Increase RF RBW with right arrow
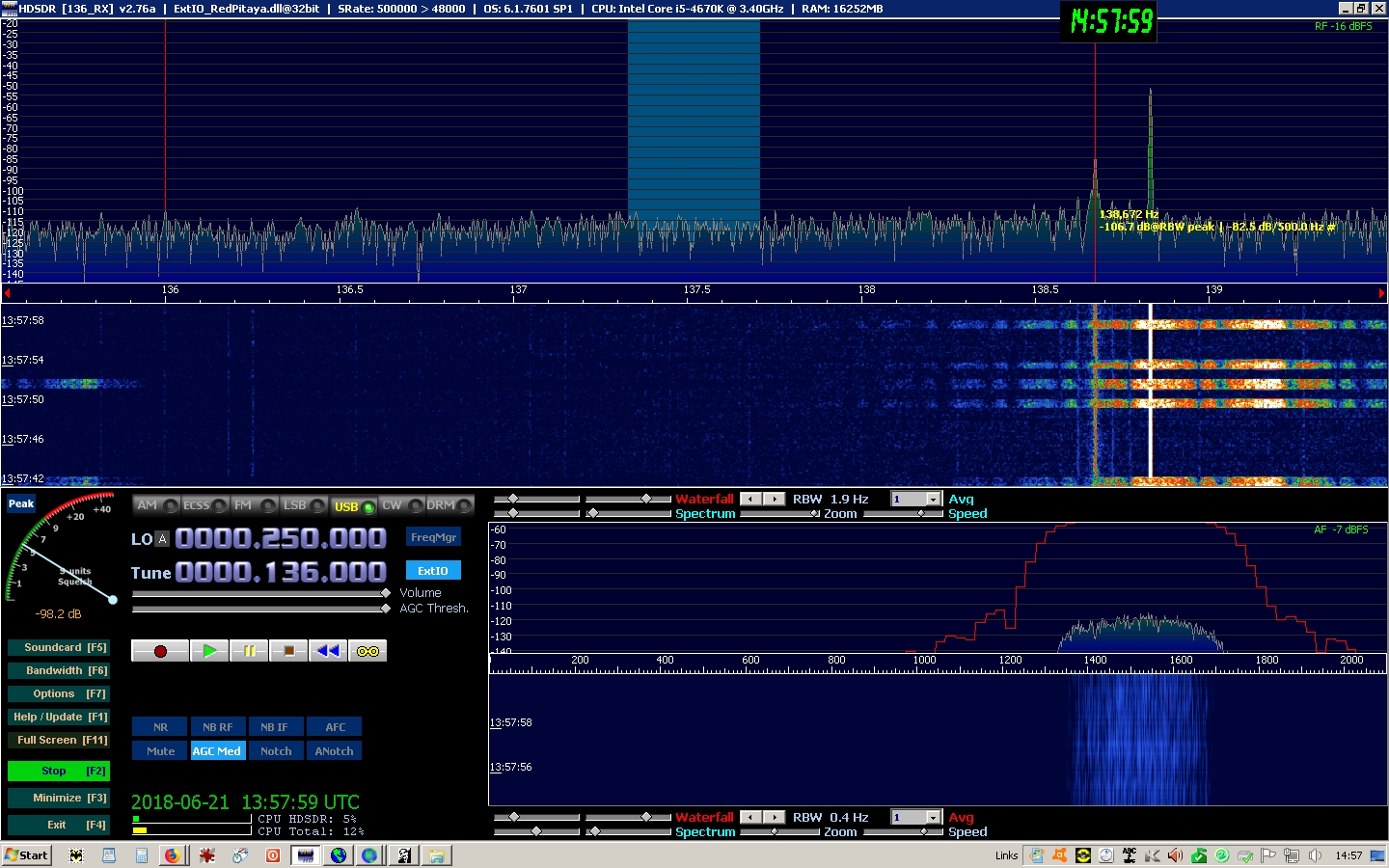Viewport: 1389px width, 868px height. pos(775,499)
